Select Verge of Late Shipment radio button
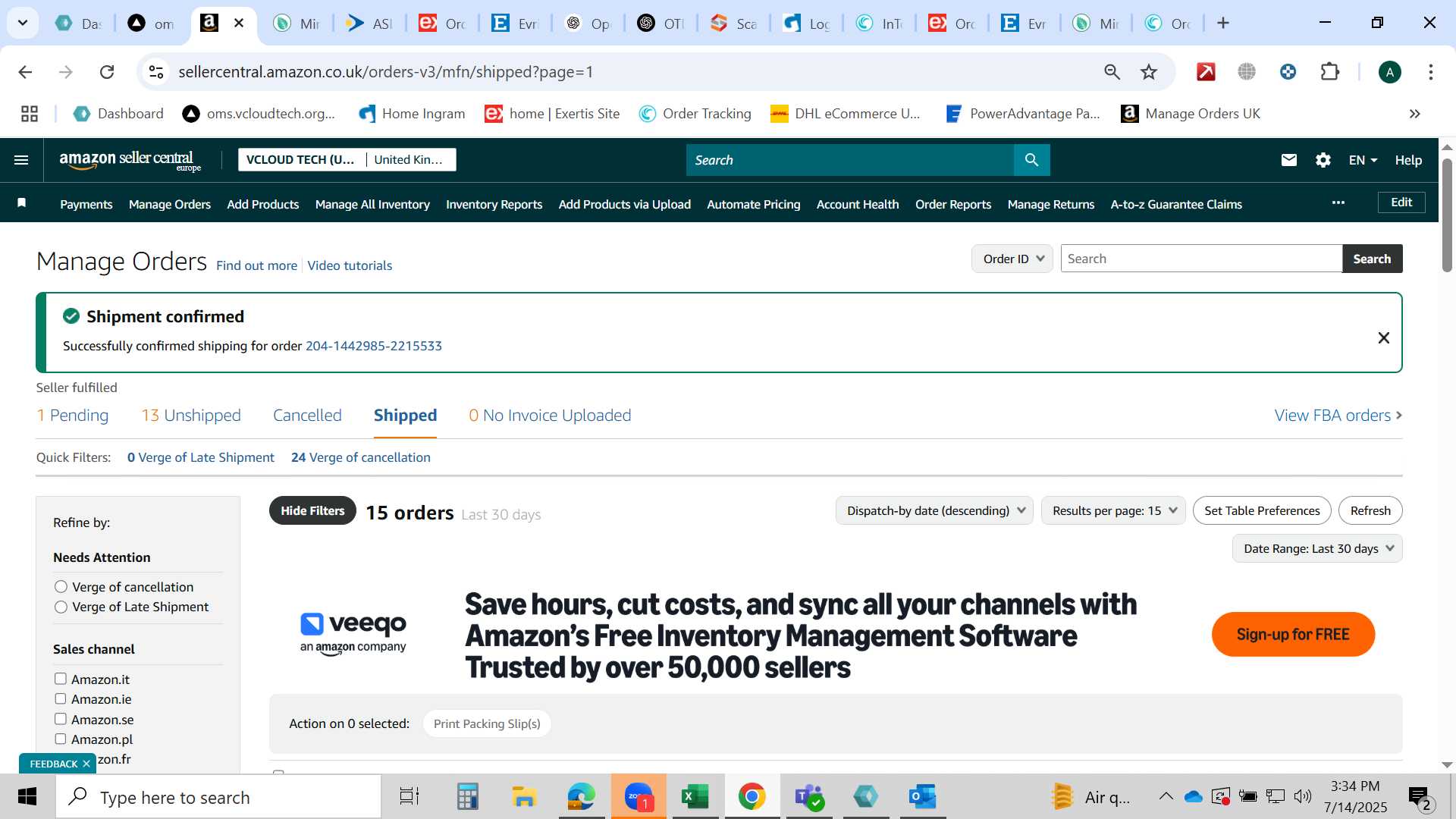 tap(61, 607)
